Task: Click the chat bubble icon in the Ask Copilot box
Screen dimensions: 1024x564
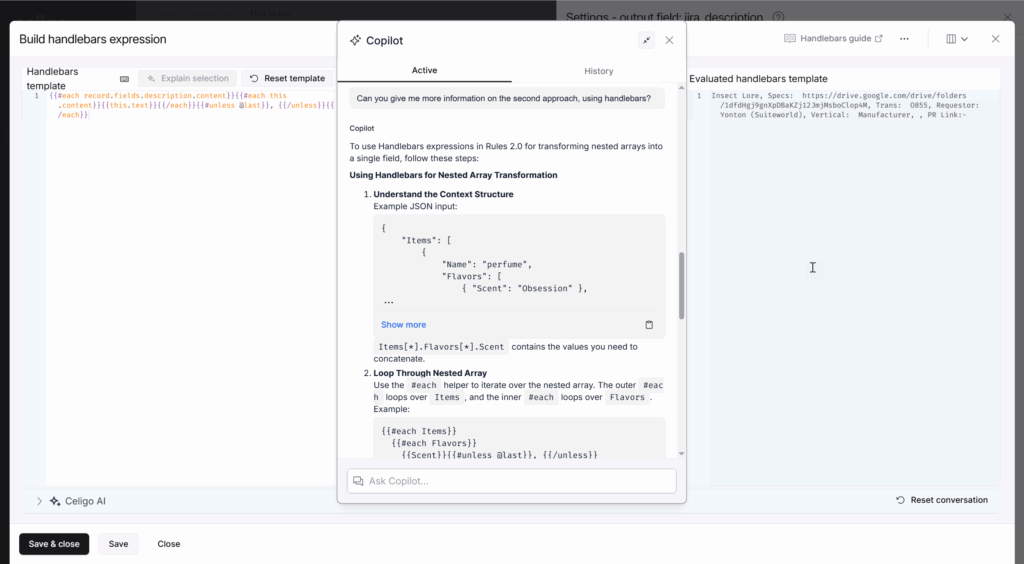Action: (358, 481)
